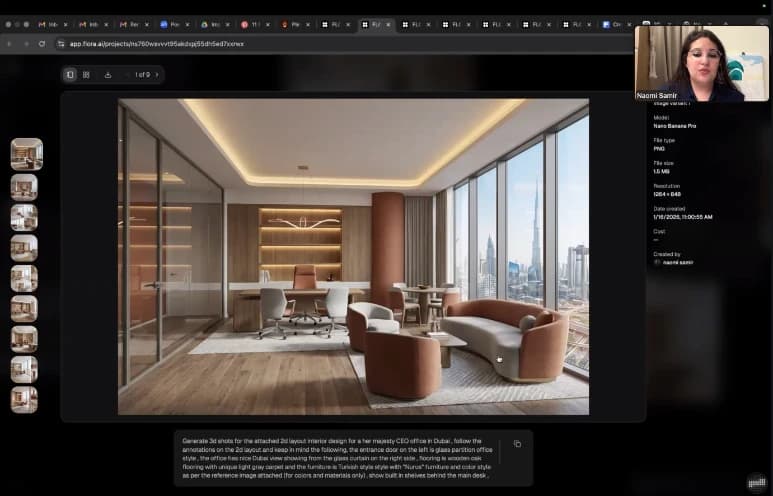Select the third thumbnail in the strip
The height and width of the screenshot is (496, 773).
tap(24, 217)
